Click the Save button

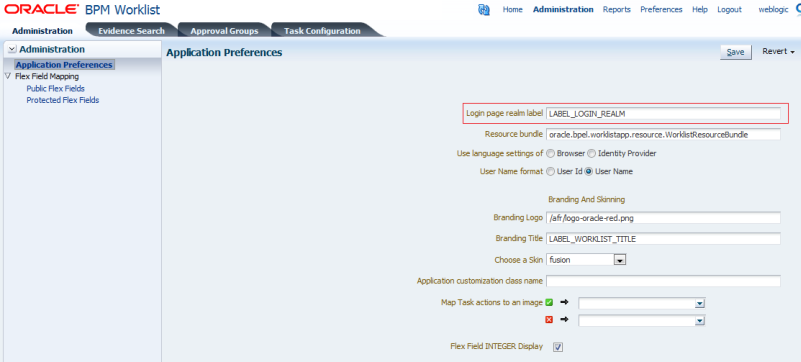(736, 52)
